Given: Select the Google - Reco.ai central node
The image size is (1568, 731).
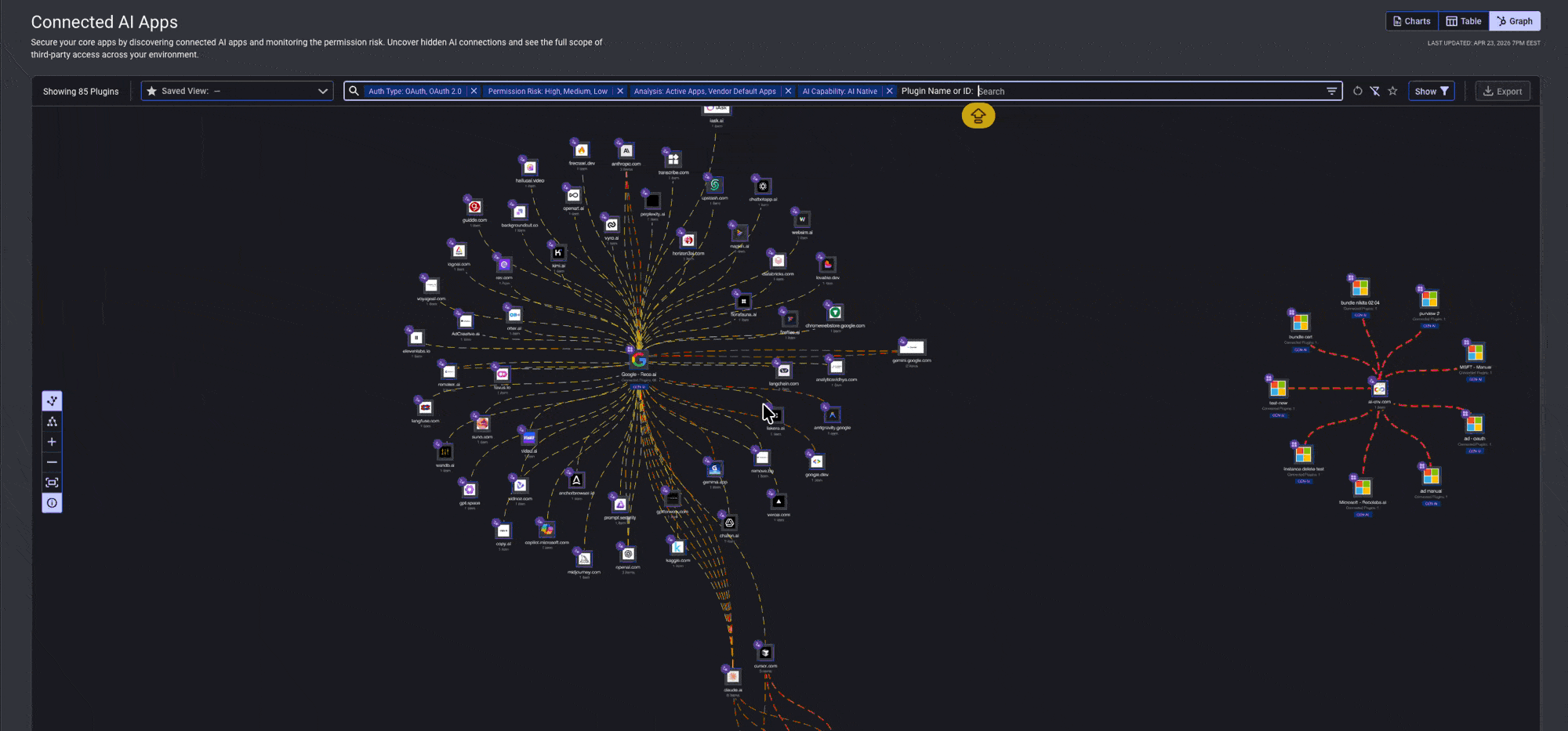Looking at the screenshot, I should (639, 360).
